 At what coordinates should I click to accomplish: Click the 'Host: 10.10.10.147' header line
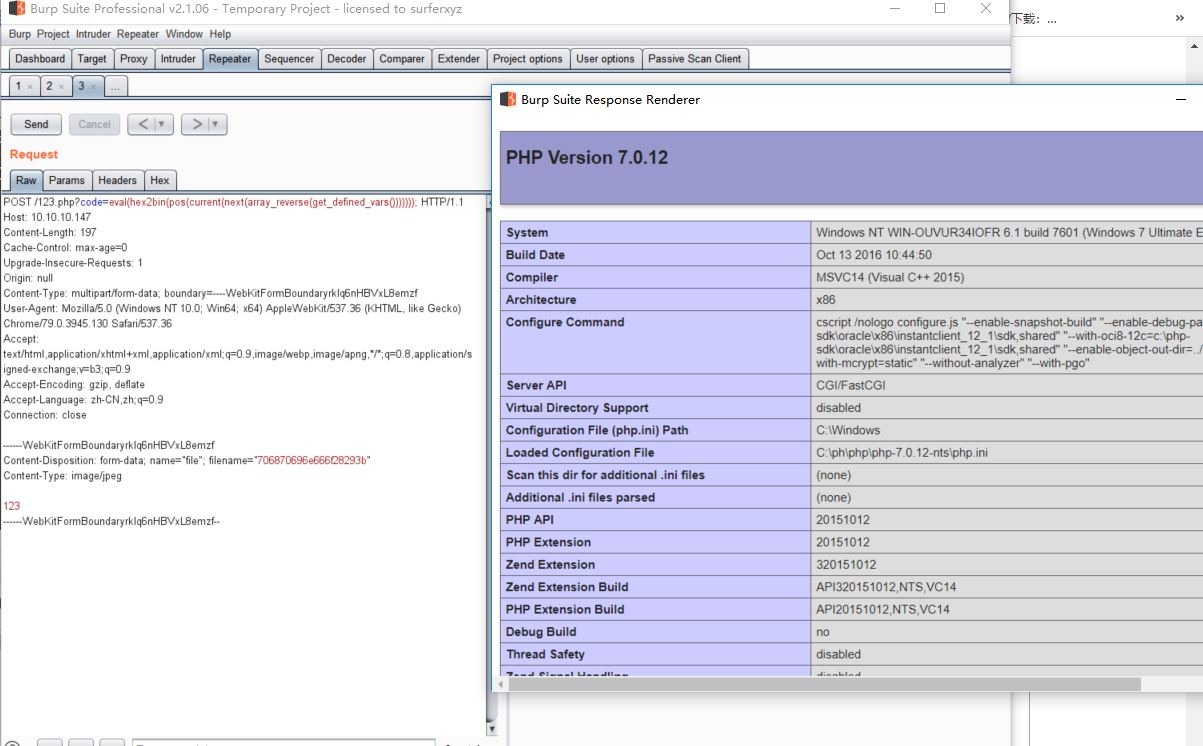click(x=47, y=217)
